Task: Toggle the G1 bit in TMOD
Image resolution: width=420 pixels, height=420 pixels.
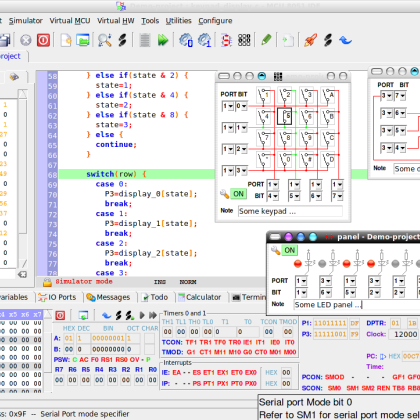Action: [191, 352]
